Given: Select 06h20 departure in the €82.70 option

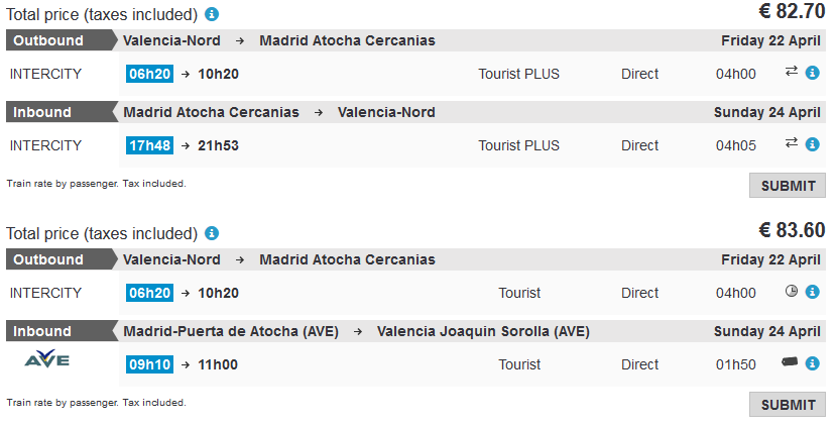Looking at the screenshot, I should pyautogui.click(x=149, y=74).
